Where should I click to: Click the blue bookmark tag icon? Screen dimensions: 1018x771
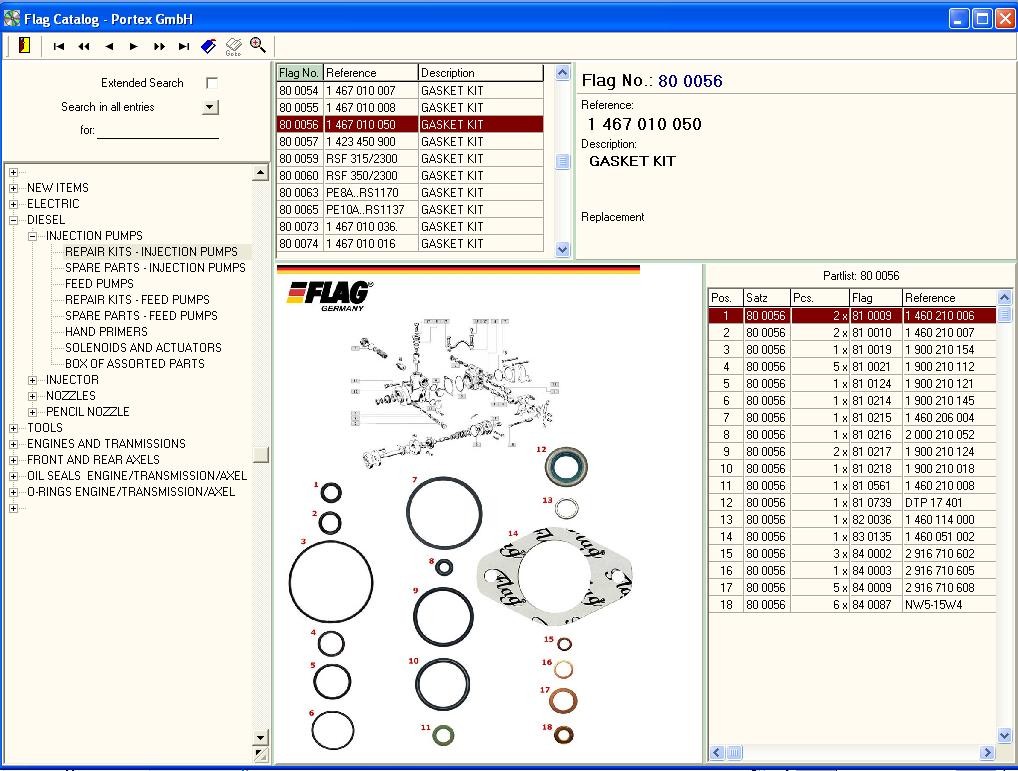[208, 46]
